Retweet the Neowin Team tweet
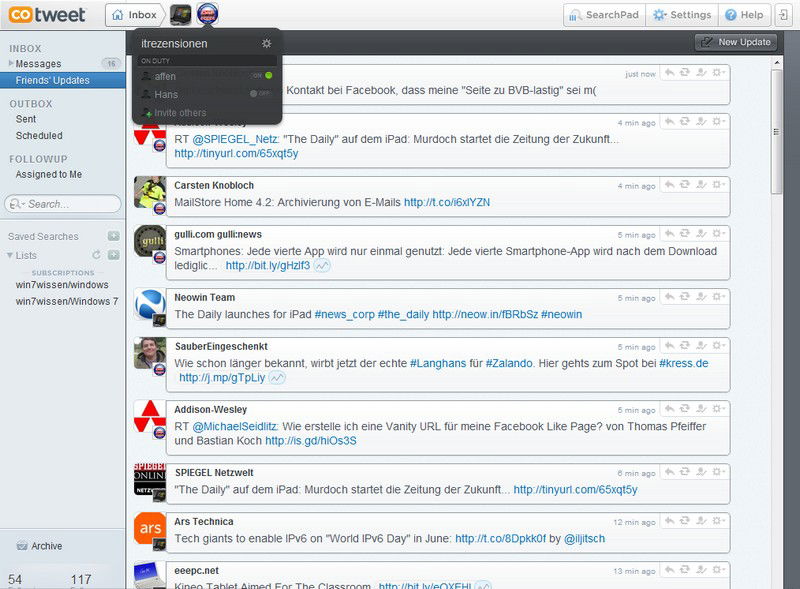 tap(685, 297)
